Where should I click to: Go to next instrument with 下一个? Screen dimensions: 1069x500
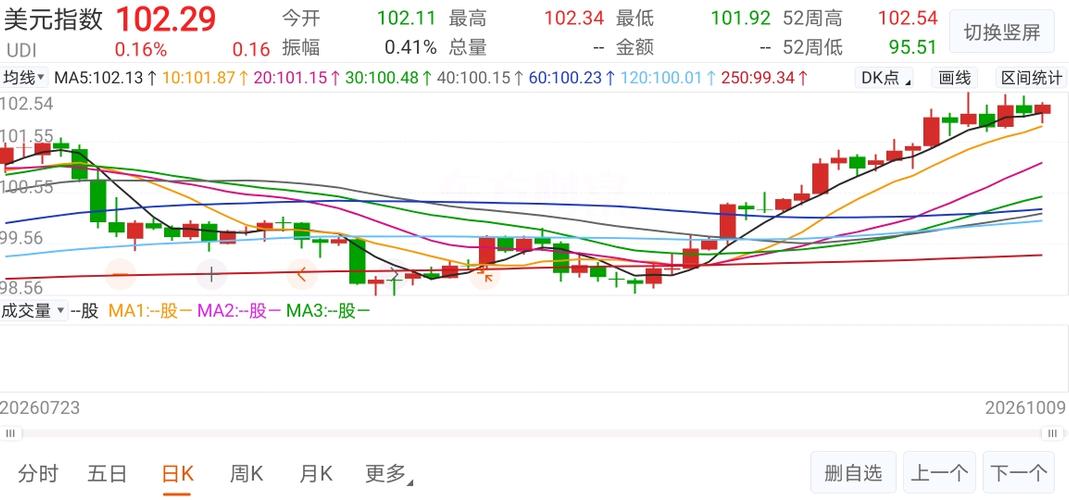pos(1018,473)
